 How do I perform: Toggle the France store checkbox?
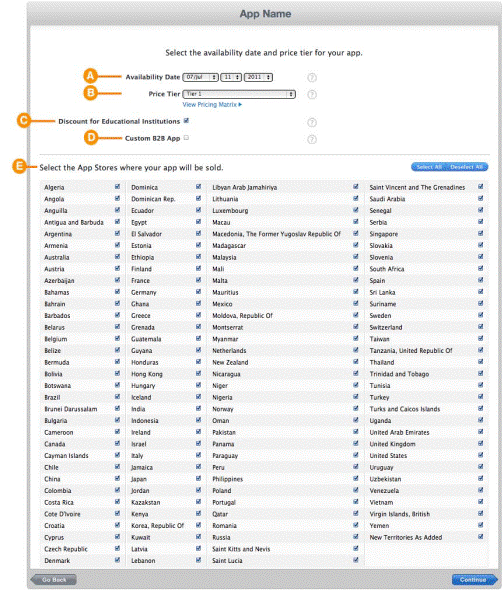click(x=199, y=280)
